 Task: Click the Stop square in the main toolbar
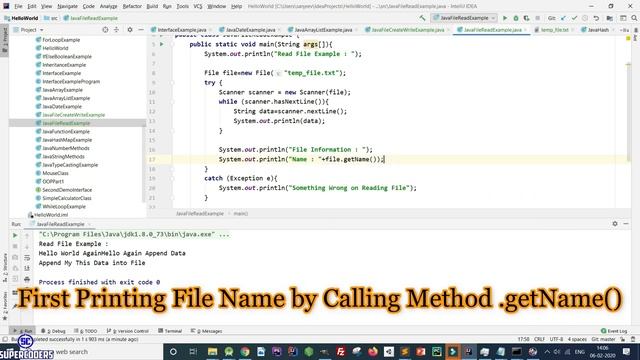coord(538,18)
